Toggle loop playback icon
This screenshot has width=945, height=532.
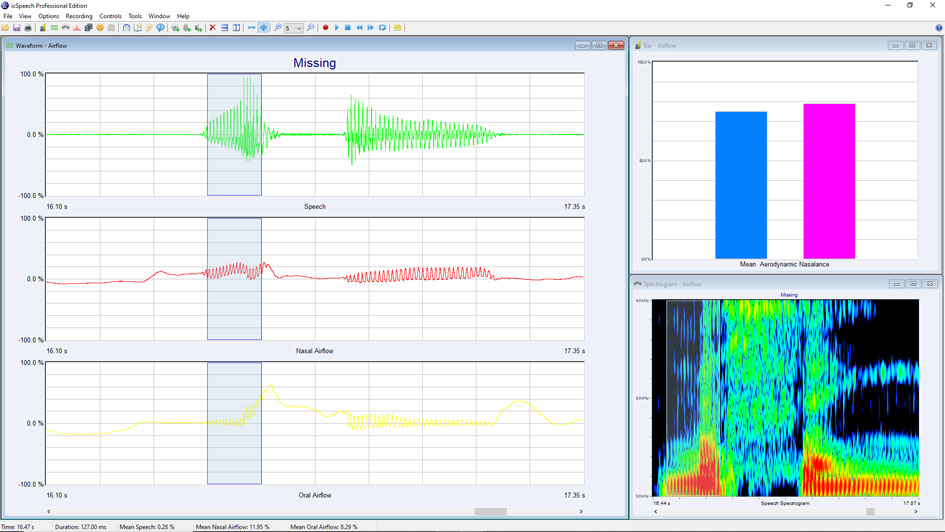coord(382,28)
